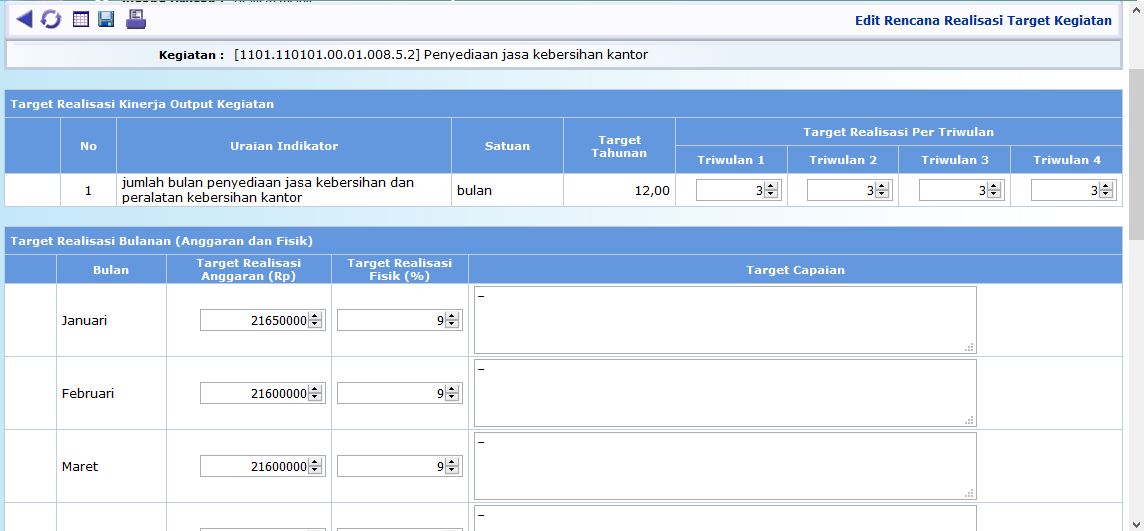Click the Februari Target Capaian text area

pyautogui.click(x=724, y=393)
